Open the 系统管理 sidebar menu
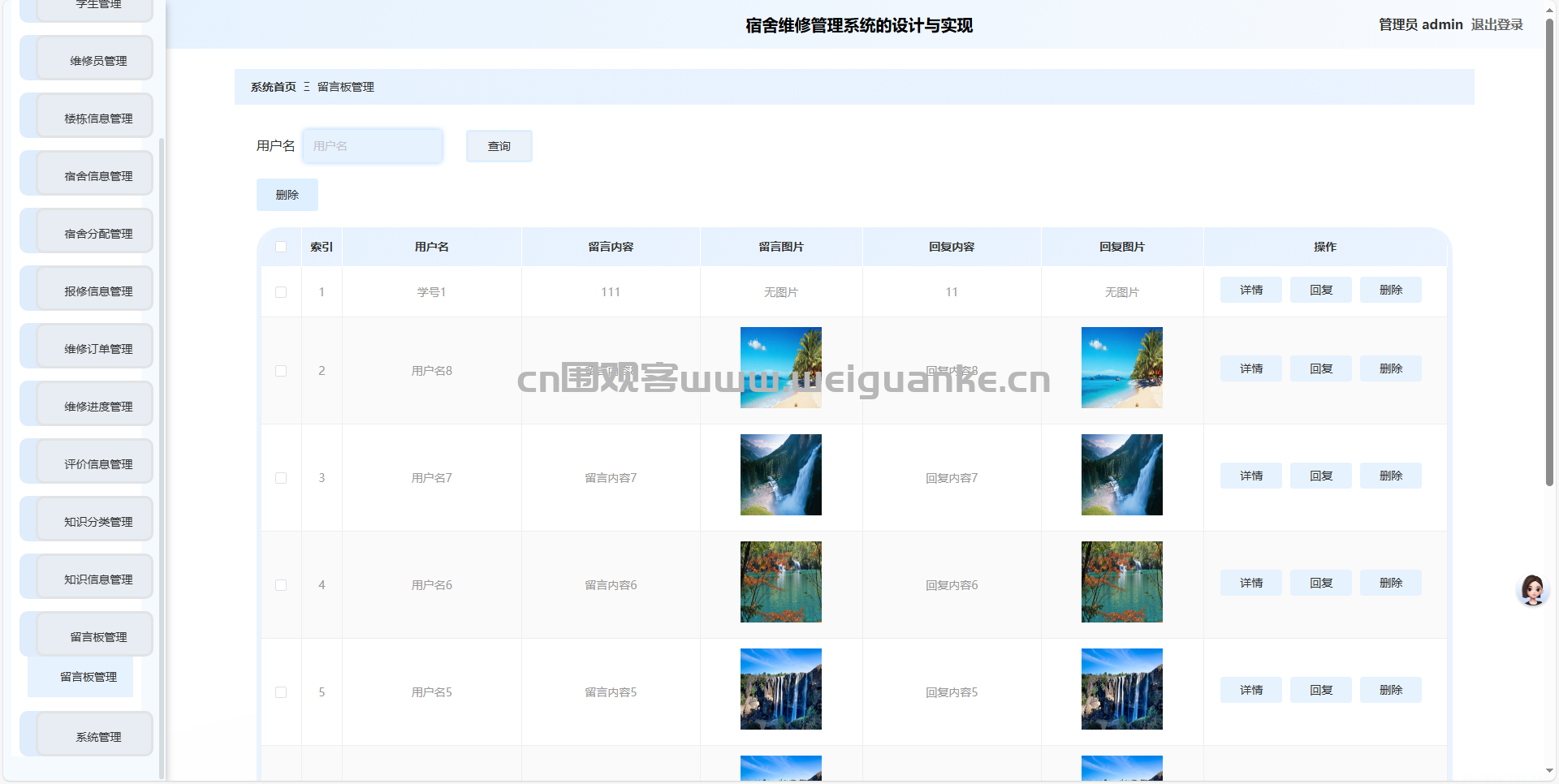The height and width of the screenshot is (784, 1559). pos(87,734)
